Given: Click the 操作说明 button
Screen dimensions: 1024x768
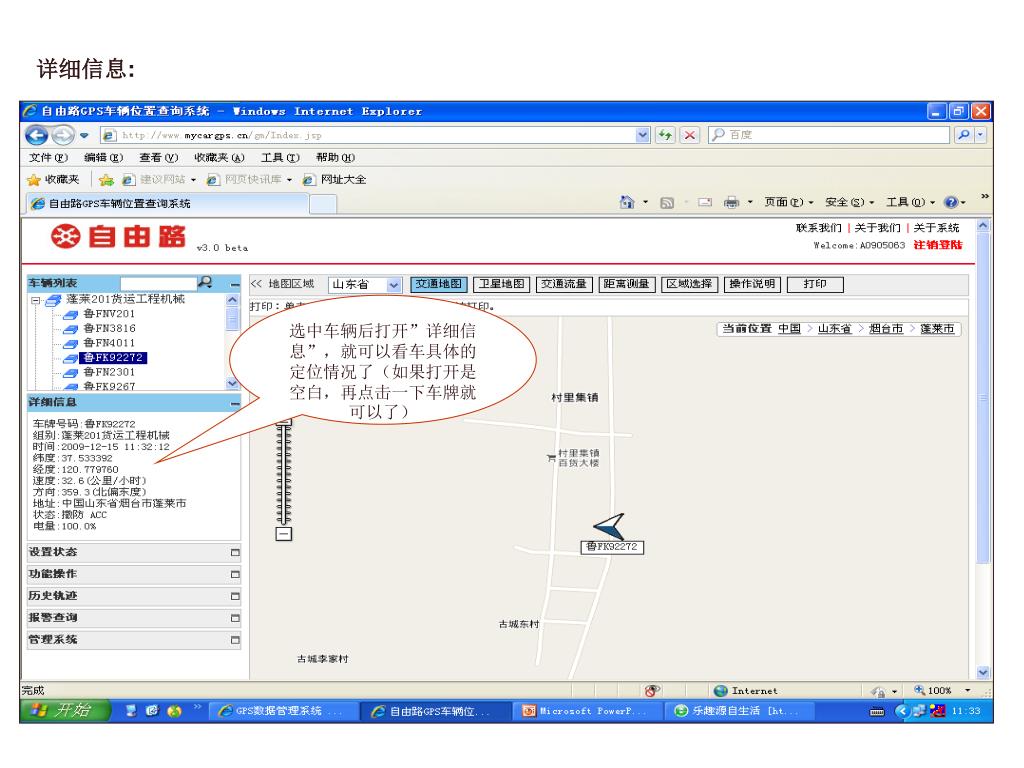Looking at the screenshot, I should click(752, 284).
